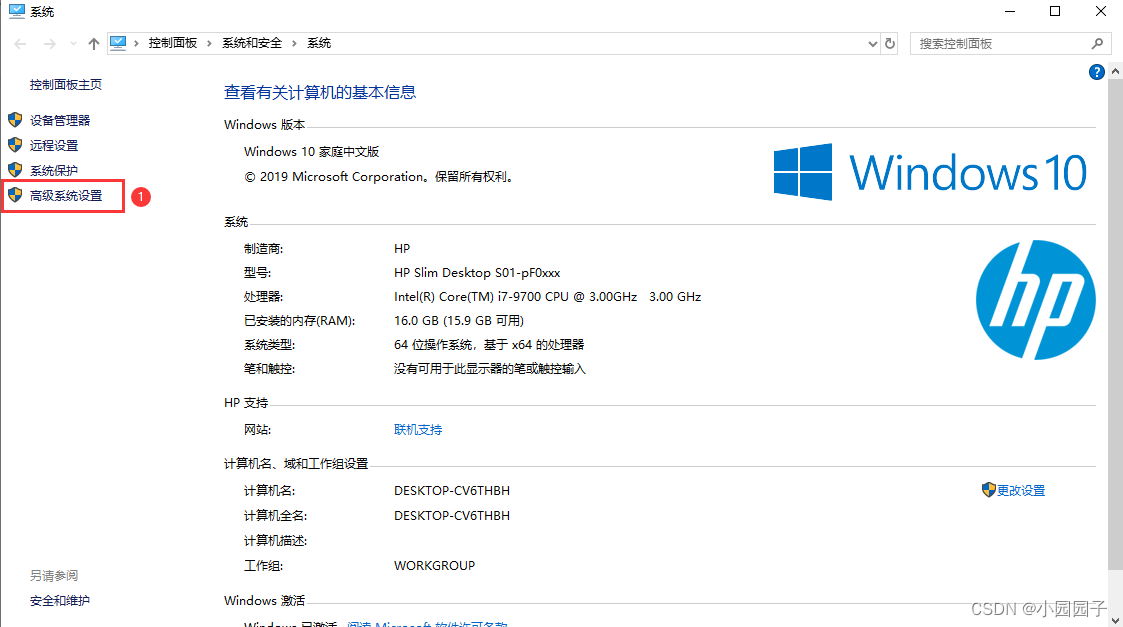Click the 2019 Microsoft Corporation copyright text
Image resolution: width=1123 pixels, height=627 pixels.
point(380,176)
